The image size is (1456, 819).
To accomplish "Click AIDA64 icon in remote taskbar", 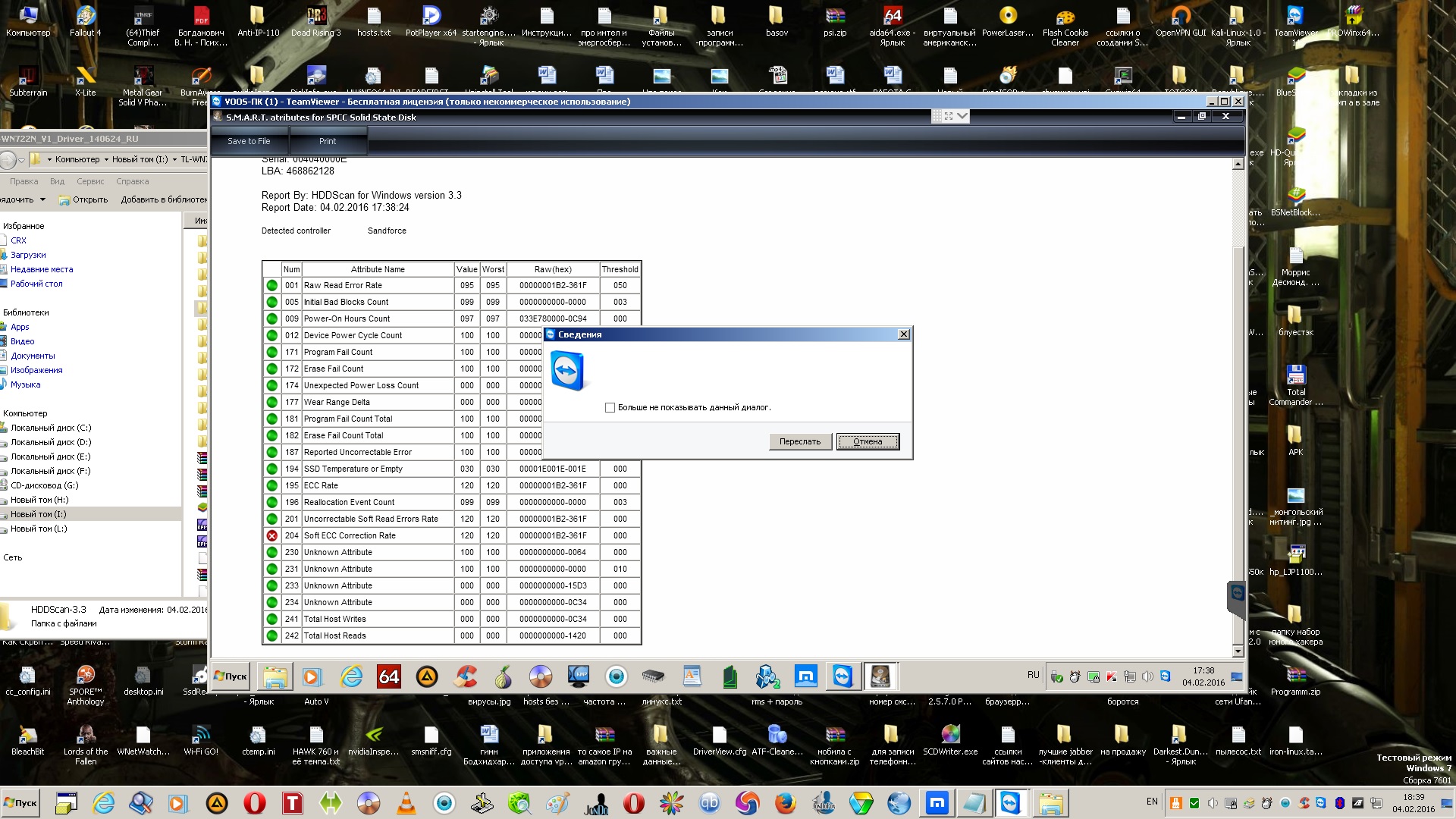I will pos(388,676).
